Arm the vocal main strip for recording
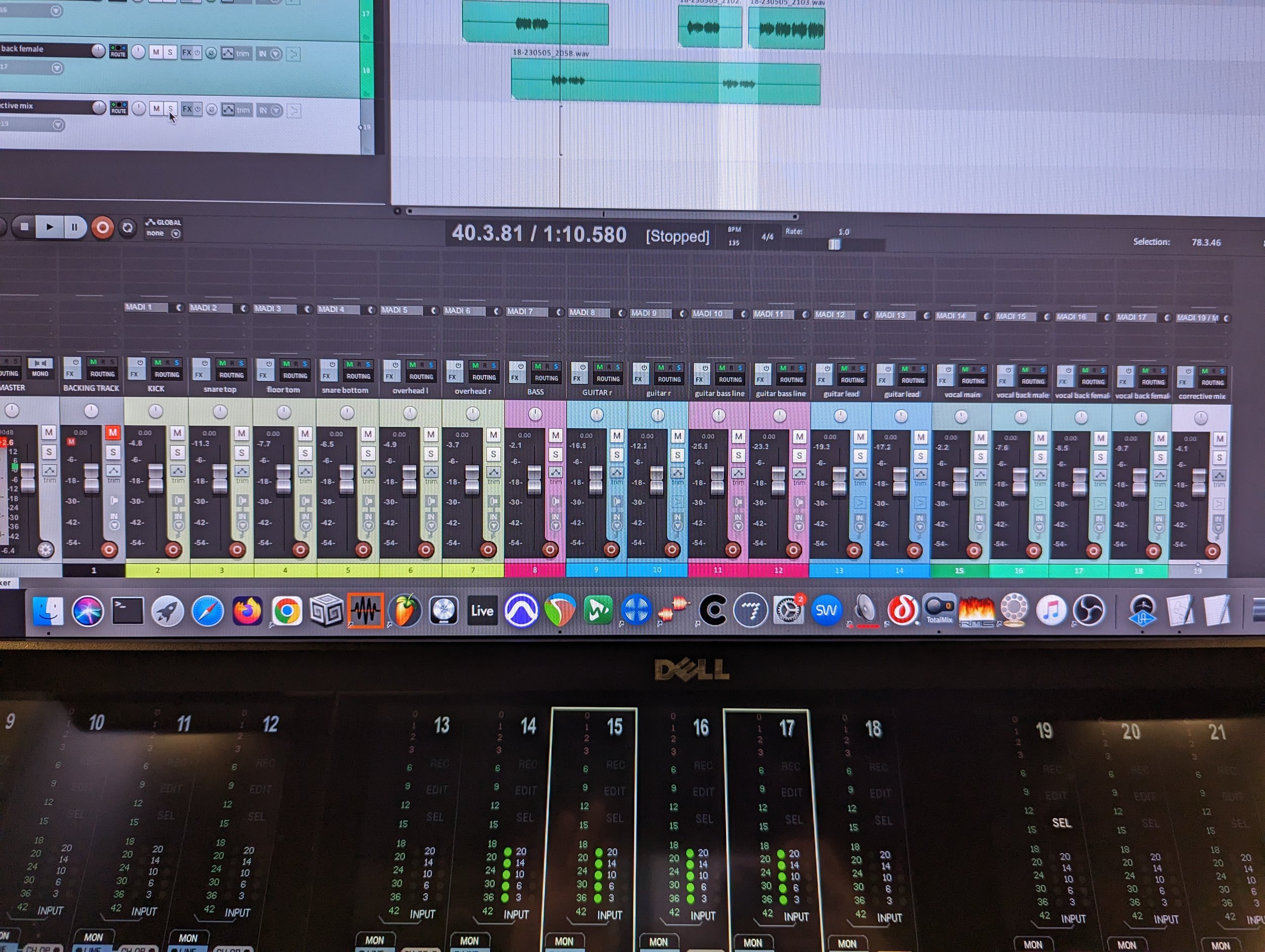Viewport: 1265px width, 952px height. (x=974, y=551)
